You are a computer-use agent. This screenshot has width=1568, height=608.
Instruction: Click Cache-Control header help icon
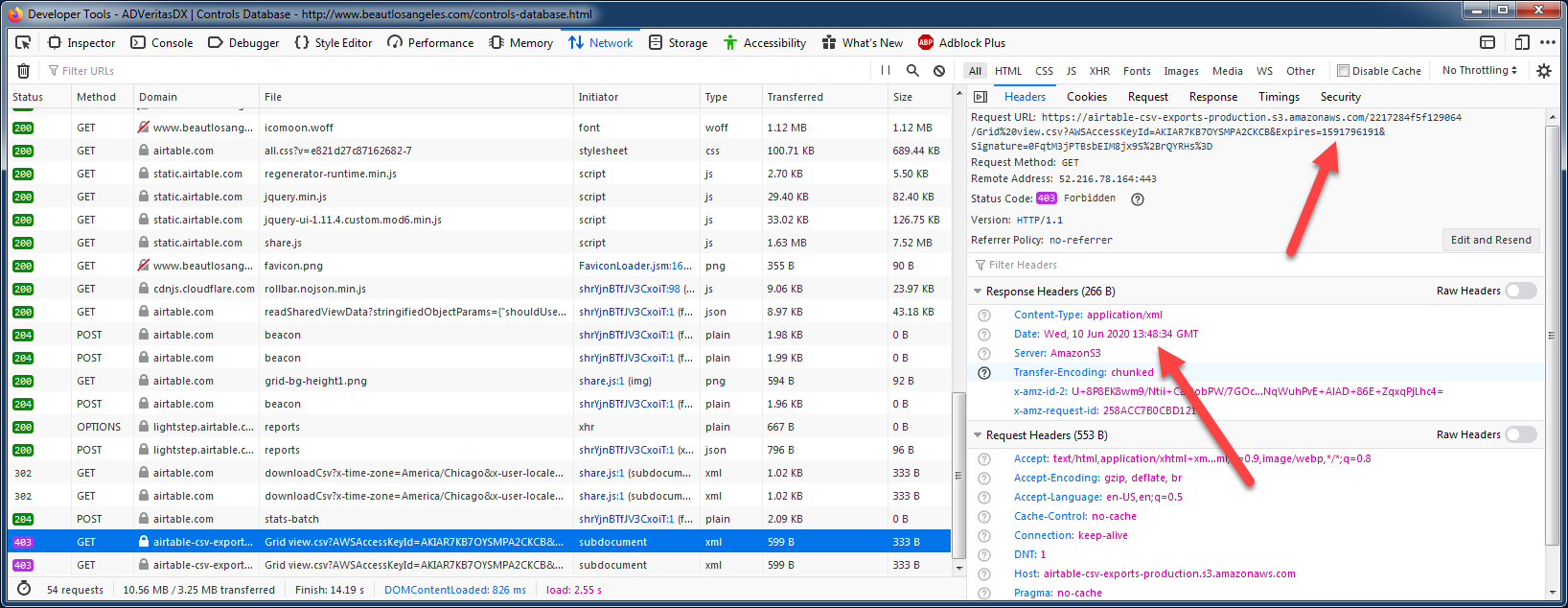984,517
